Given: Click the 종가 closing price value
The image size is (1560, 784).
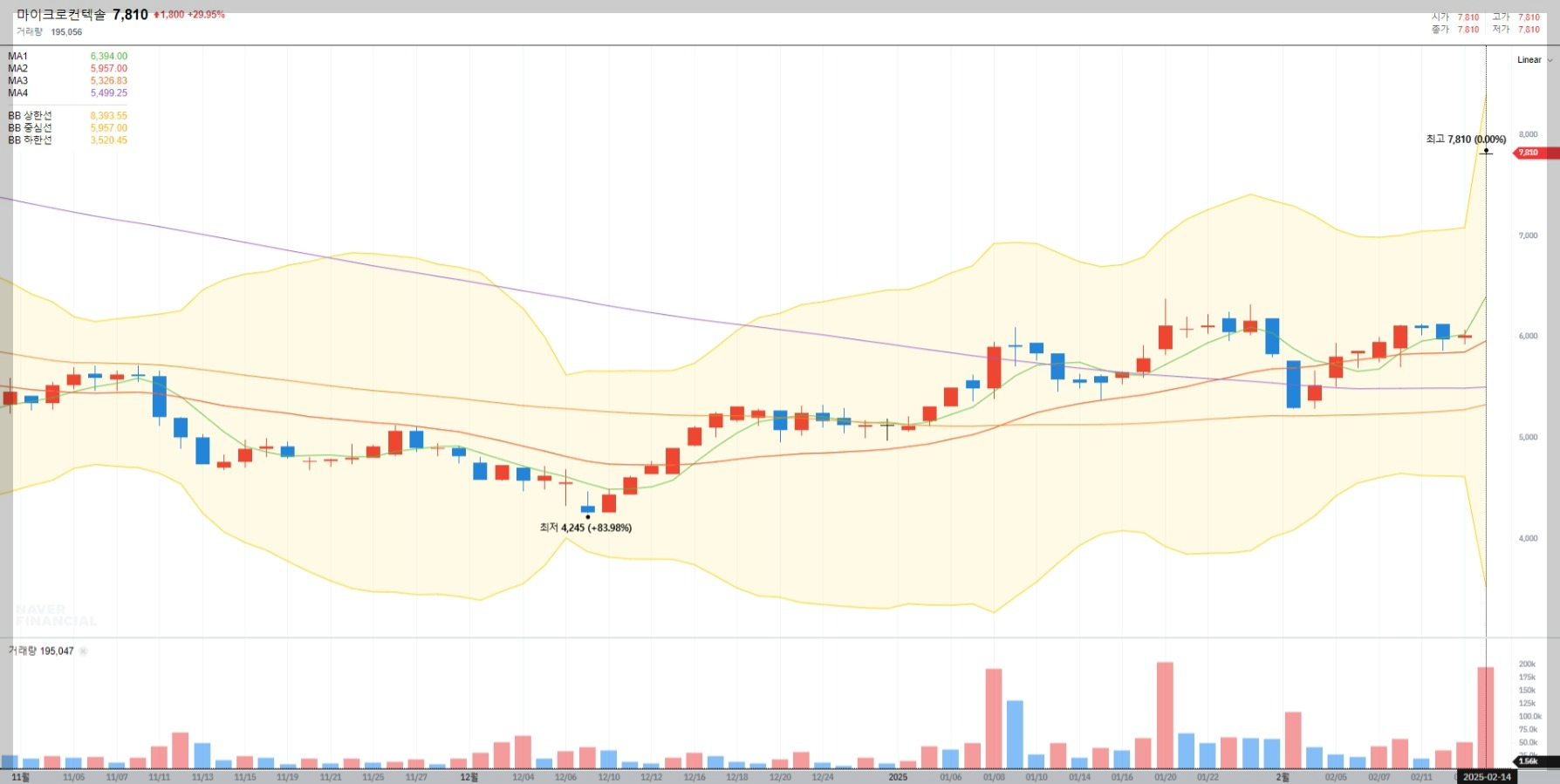Looking at the screenshot, I should coord(1468,30).
